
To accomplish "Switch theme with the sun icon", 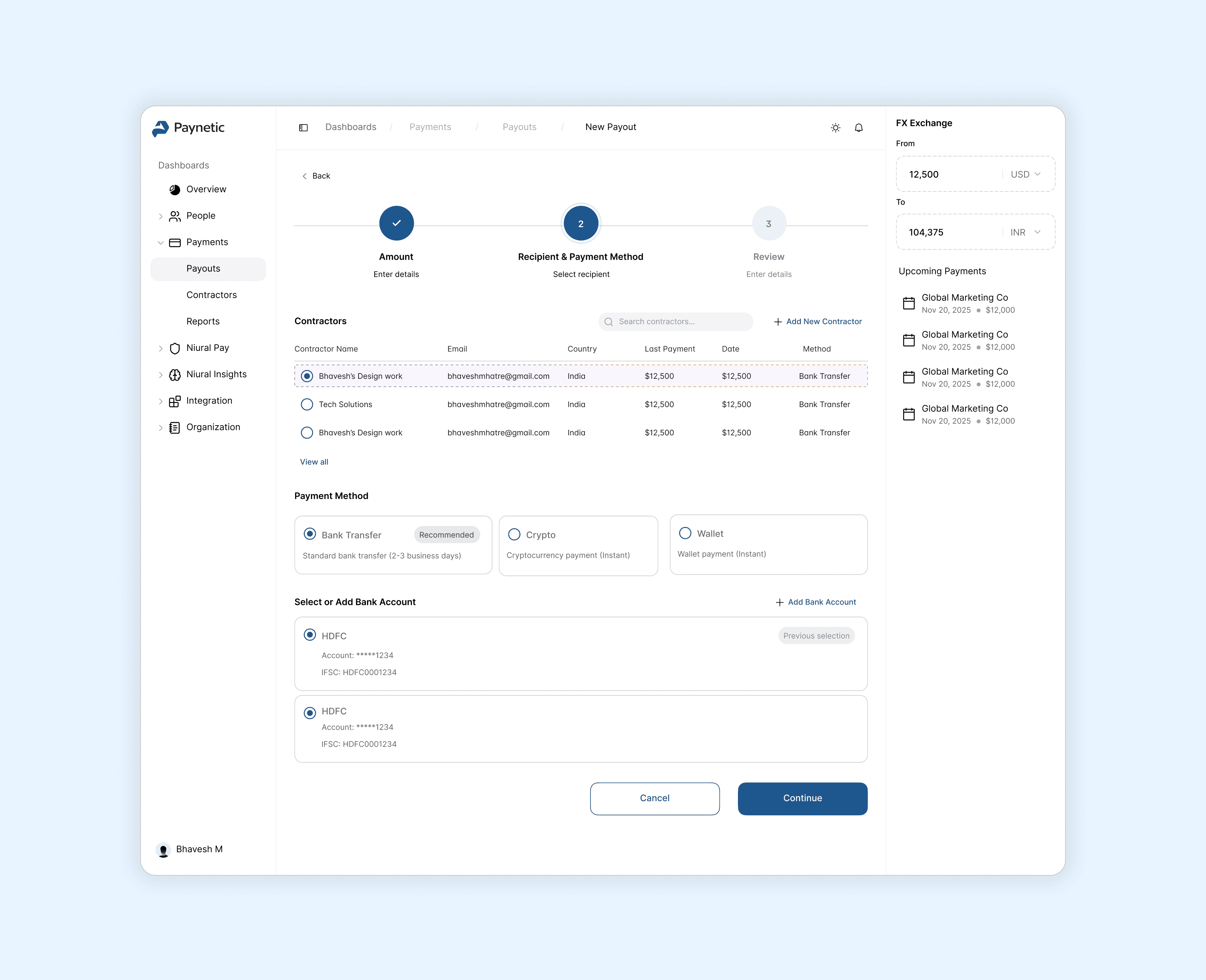I will (835, 127).
